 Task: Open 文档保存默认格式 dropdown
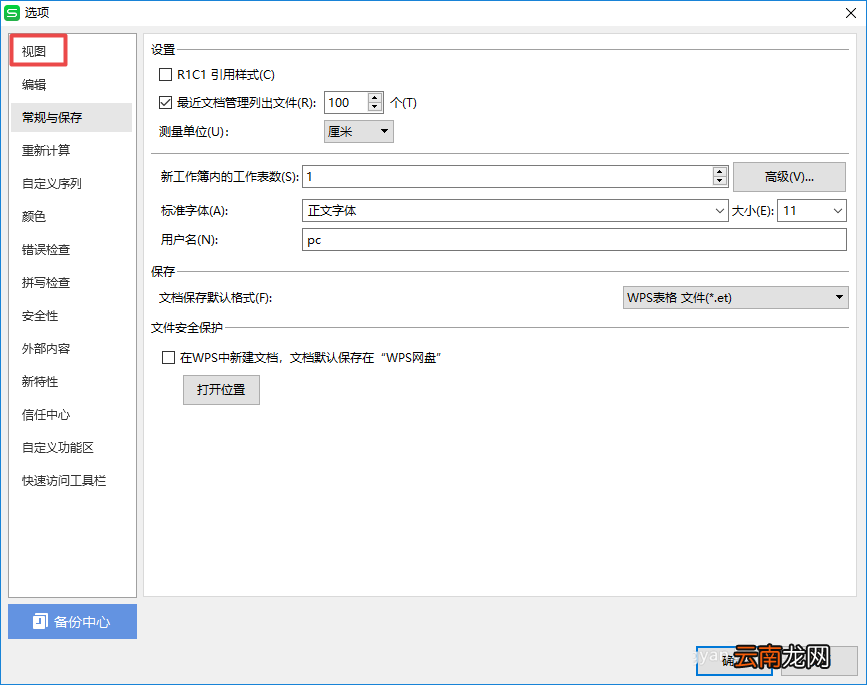[x=735, y=297]
